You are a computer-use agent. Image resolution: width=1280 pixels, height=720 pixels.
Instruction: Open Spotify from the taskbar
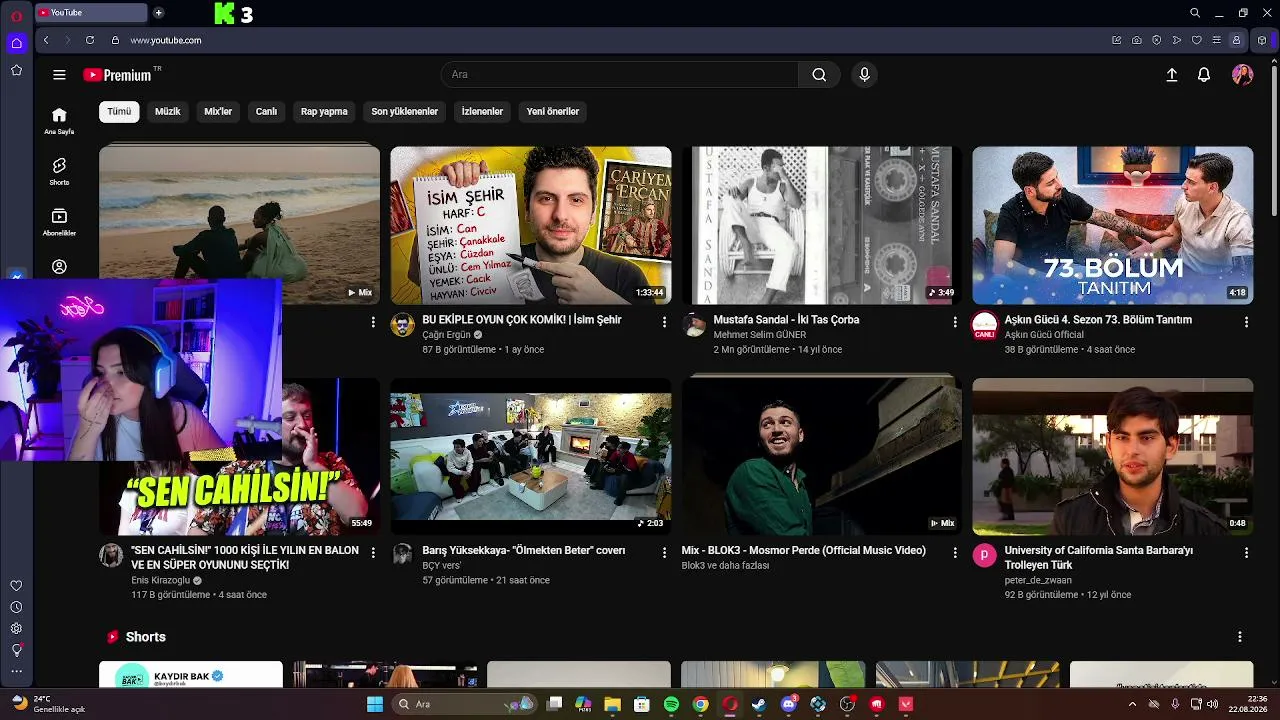671,704
